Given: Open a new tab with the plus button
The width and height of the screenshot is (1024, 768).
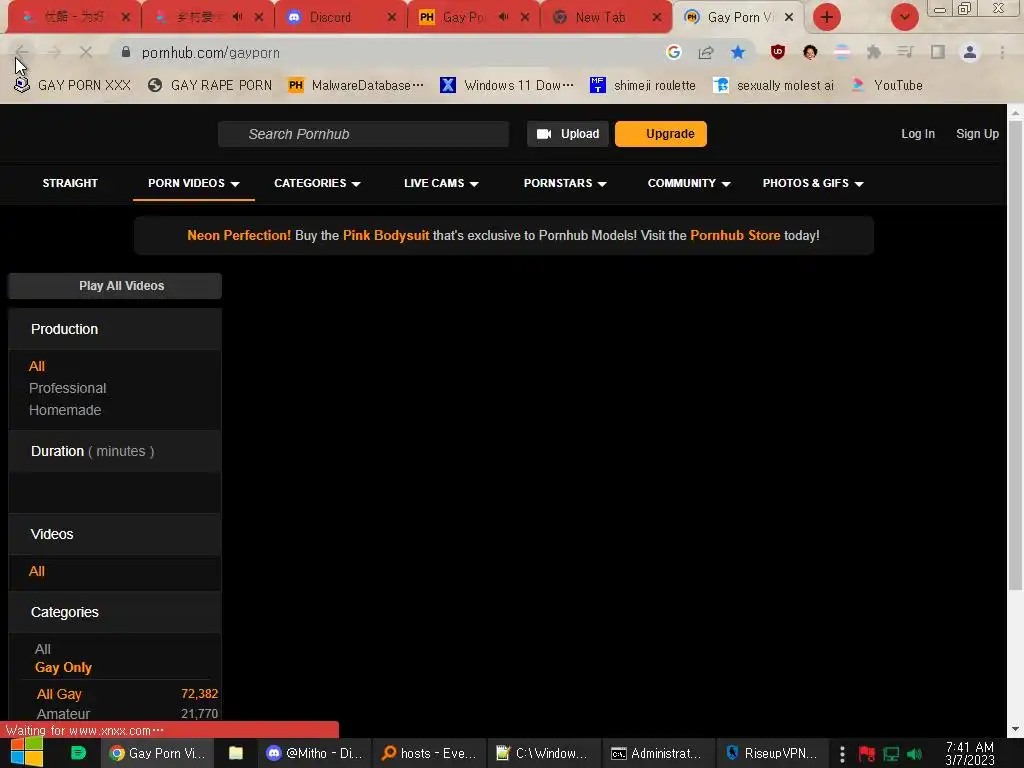Looking at the screenshot, I should point(827,17).
